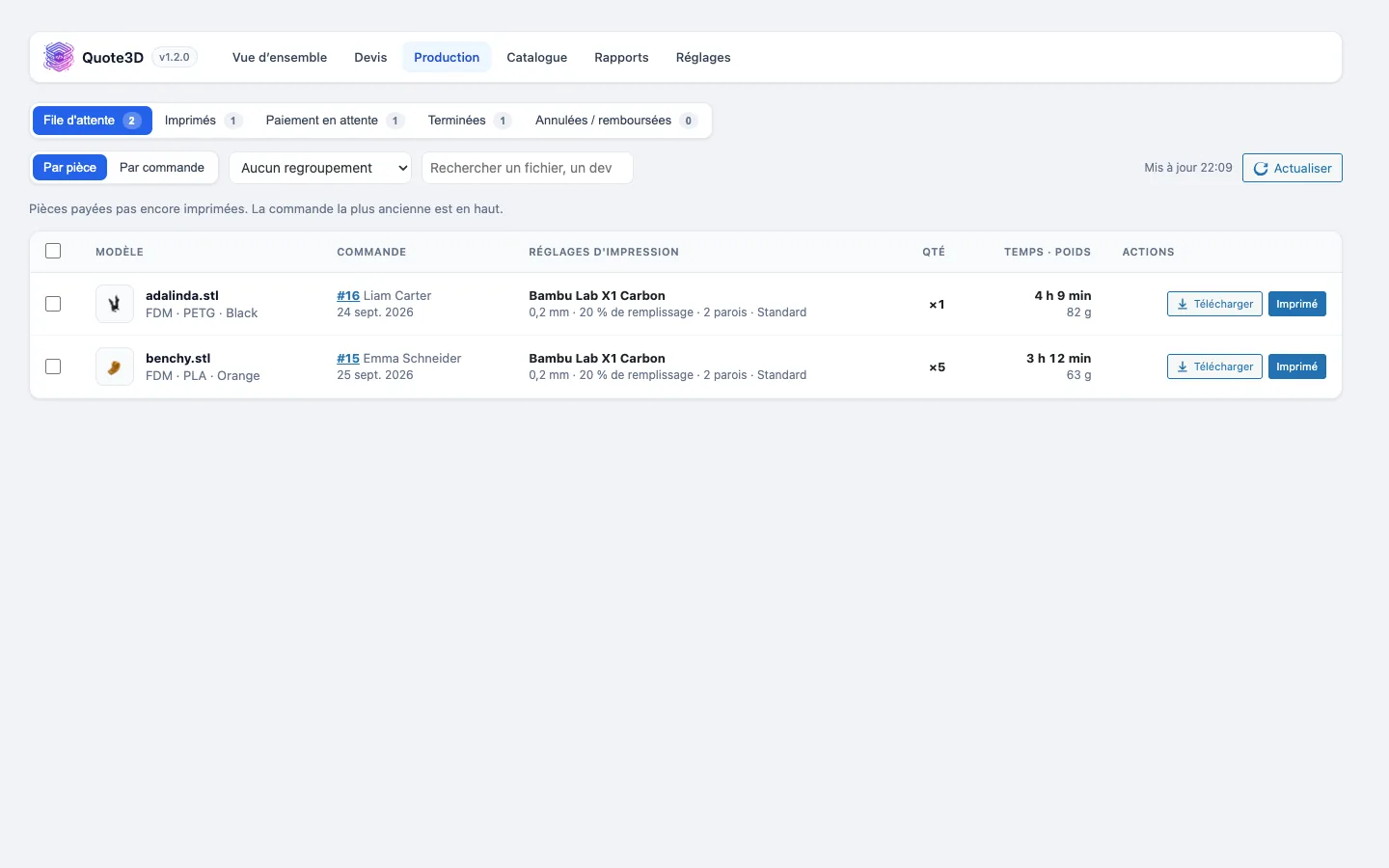
Task: Click the benchy.stl file name
Action: tap(177, 359)
